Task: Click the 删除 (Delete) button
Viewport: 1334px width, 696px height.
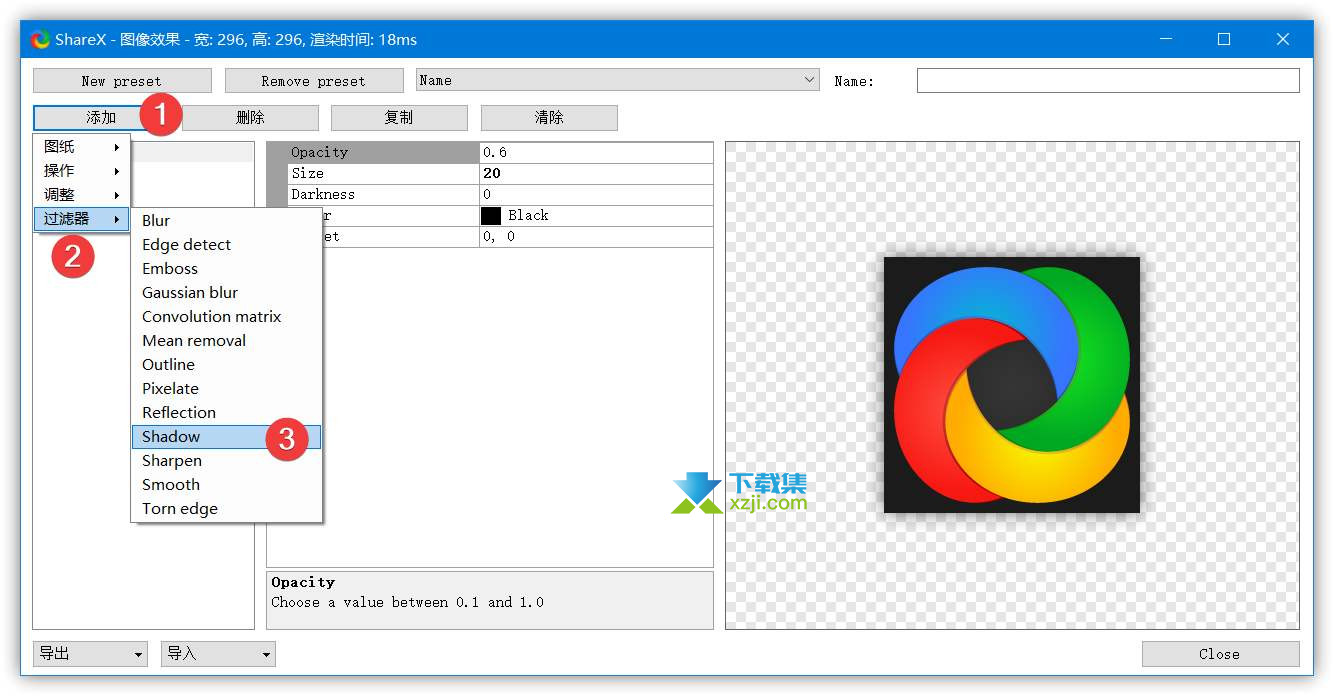Action: click(250, 118)
